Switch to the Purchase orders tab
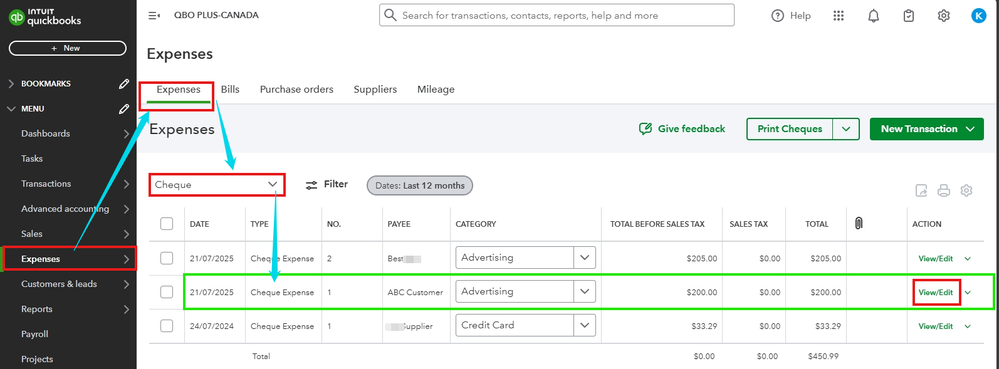Image resolution: width=999 pixels, height=369 pixels. coord(296,89)
